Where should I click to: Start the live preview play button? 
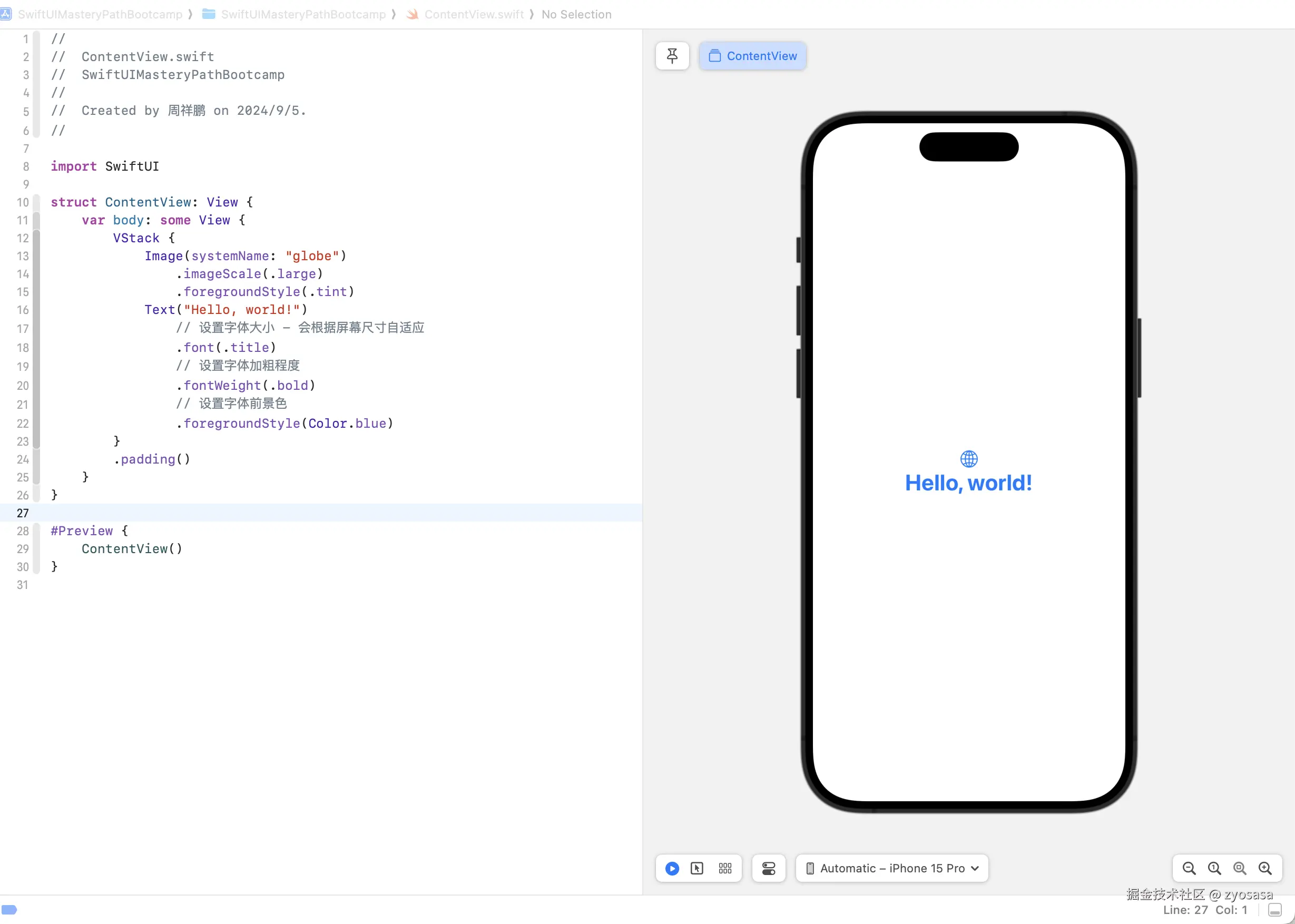(672, 868)
